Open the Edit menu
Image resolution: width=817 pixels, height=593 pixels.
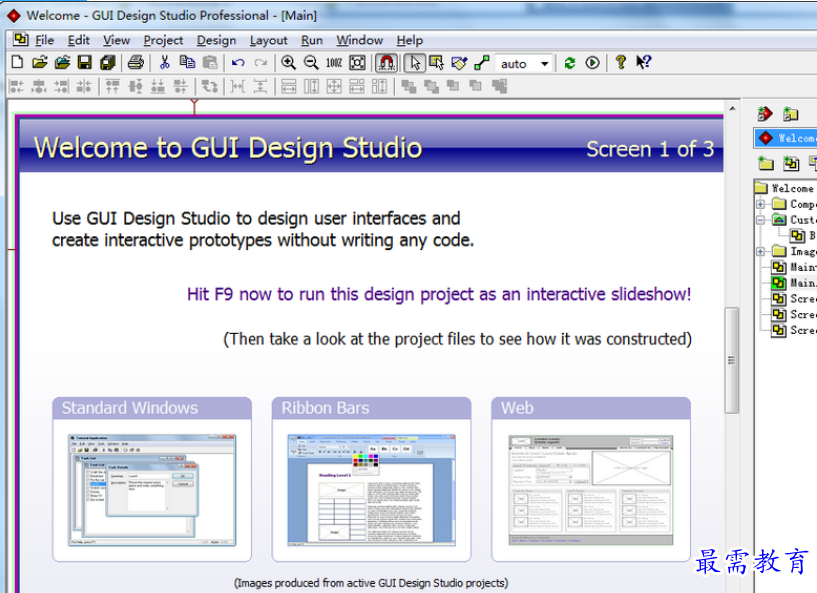(x=78, y=40)
